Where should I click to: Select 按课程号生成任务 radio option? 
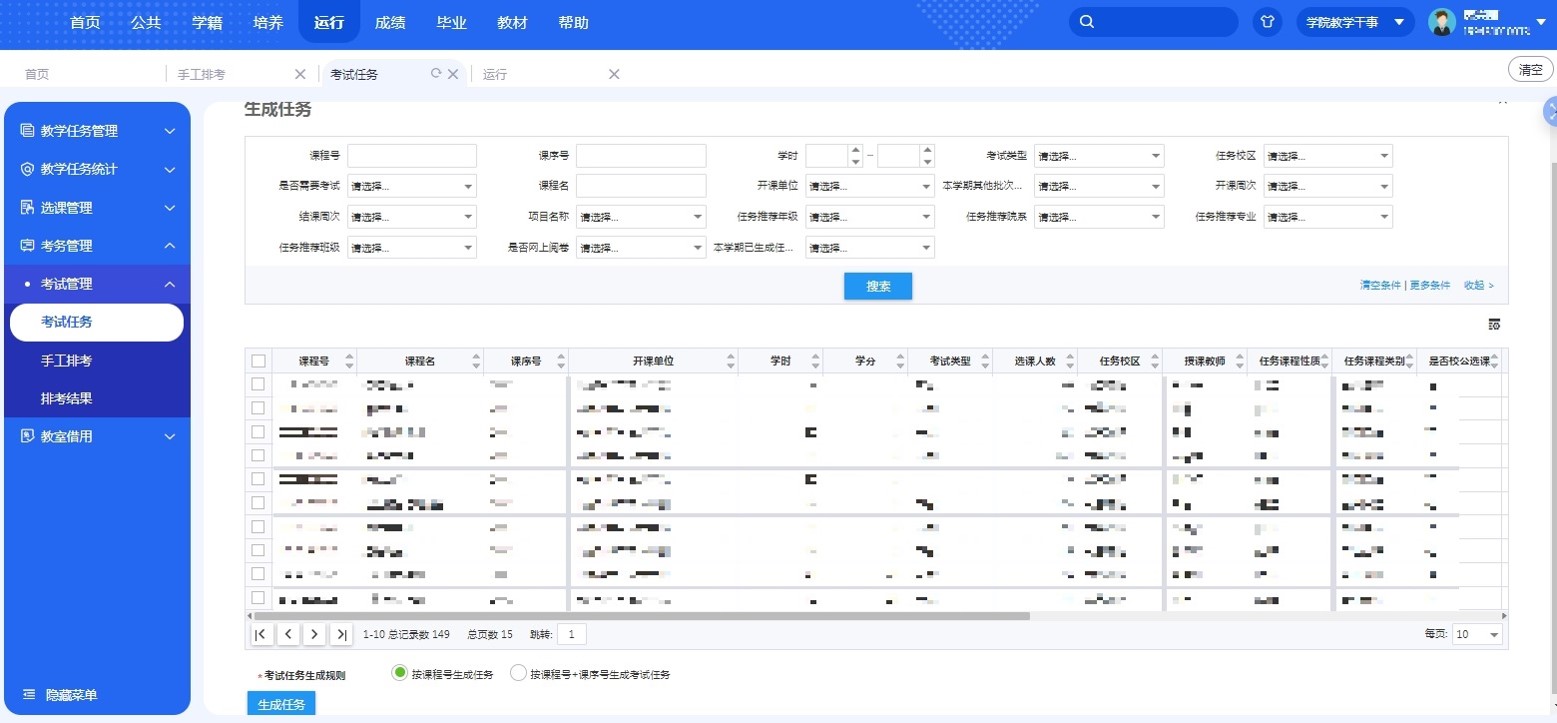[400, 673]
